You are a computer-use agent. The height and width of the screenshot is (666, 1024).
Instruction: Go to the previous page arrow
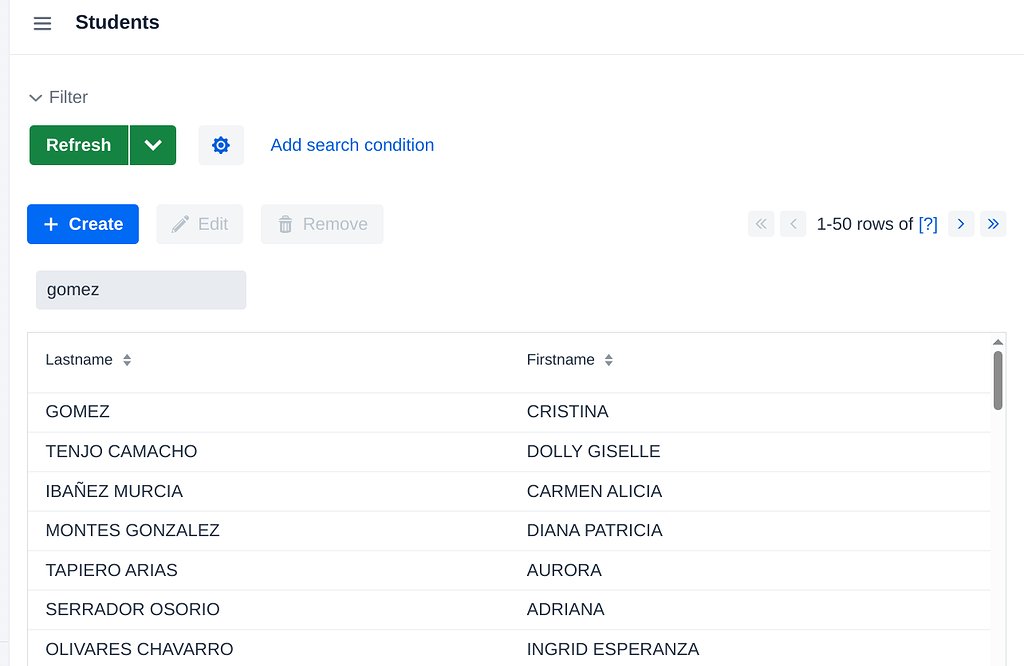tap(793, 224)
